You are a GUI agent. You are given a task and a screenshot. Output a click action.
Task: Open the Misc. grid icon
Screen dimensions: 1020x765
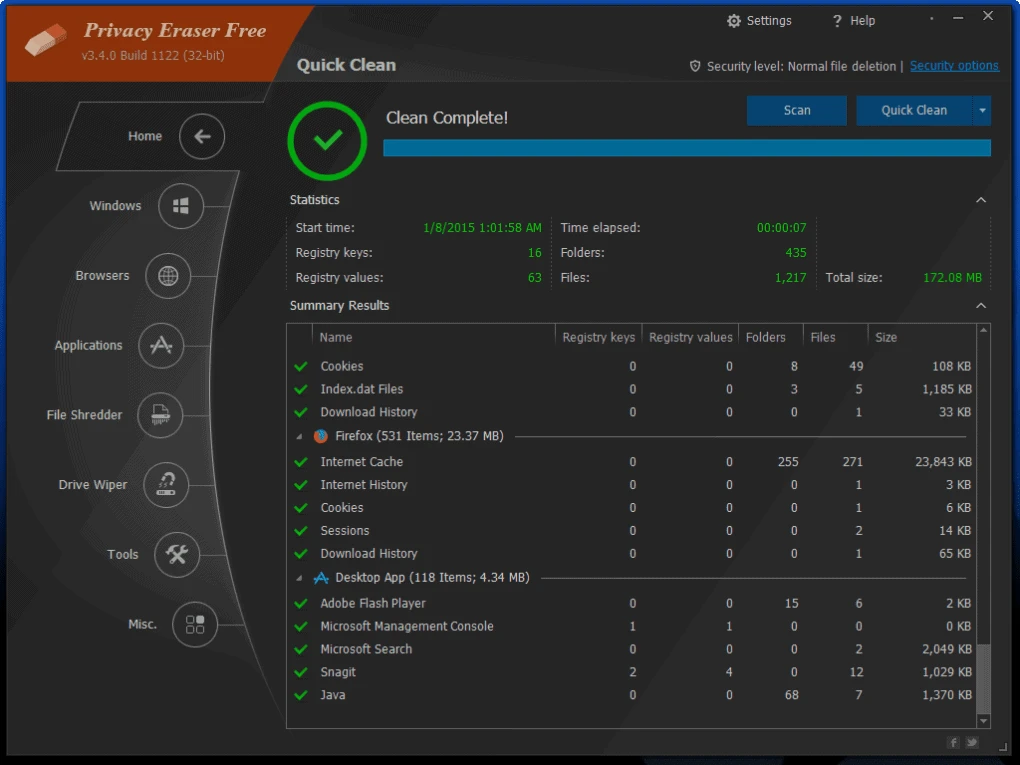(x=195, y=624)
